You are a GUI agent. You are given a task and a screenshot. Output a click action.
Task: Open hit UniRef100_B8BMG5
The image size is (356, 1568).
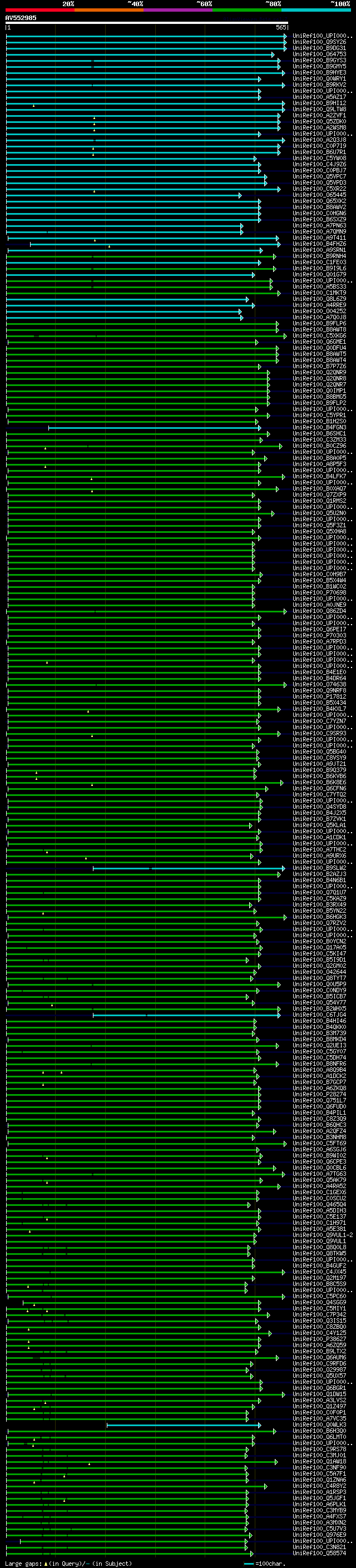click(319, 397)
